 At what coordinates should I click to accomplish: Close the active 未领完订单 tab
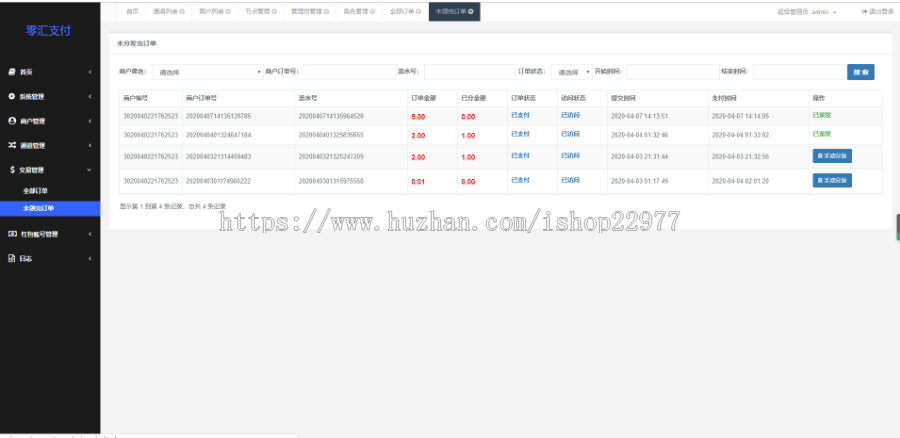pos(471,11)
